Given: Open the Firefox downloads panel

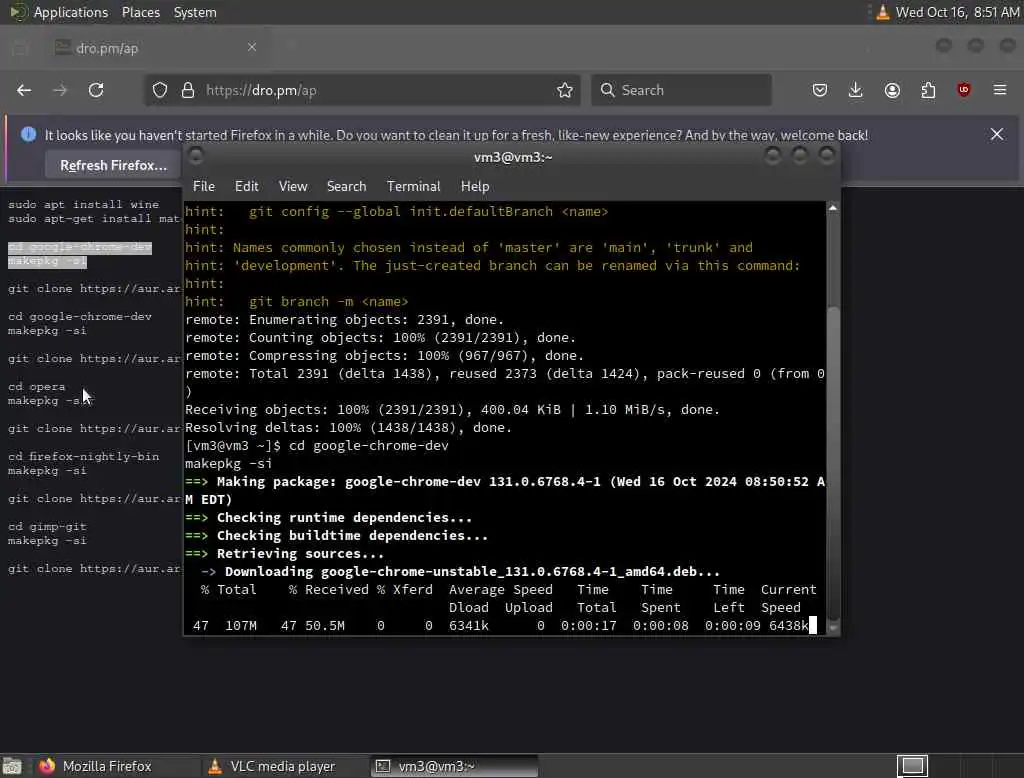Looking at the screenshot, I should (x=856, y=90).
